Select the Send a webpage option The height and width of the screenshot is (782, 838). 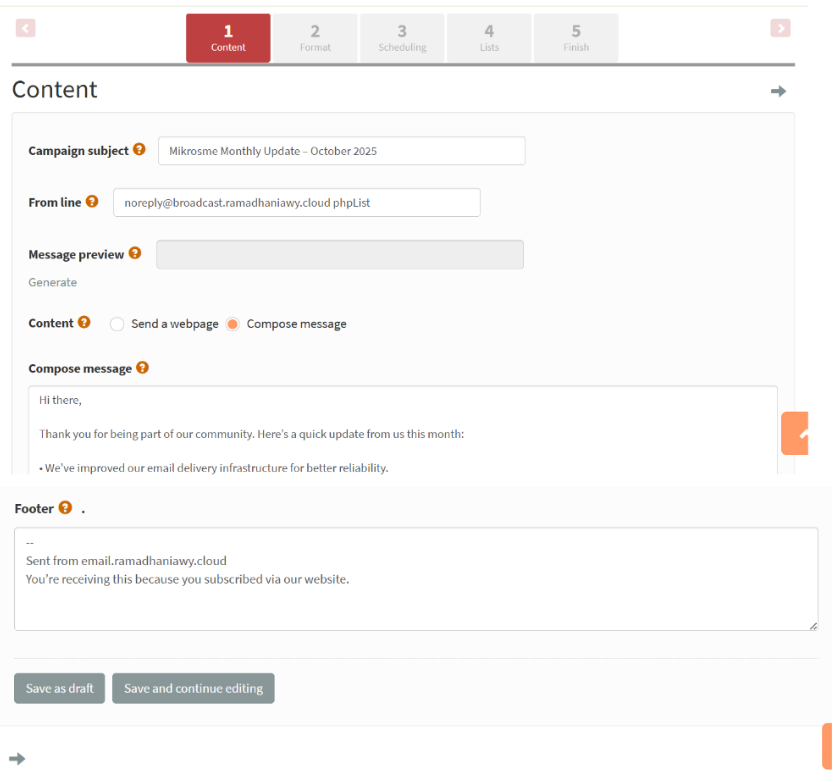(x=117, y=324)
